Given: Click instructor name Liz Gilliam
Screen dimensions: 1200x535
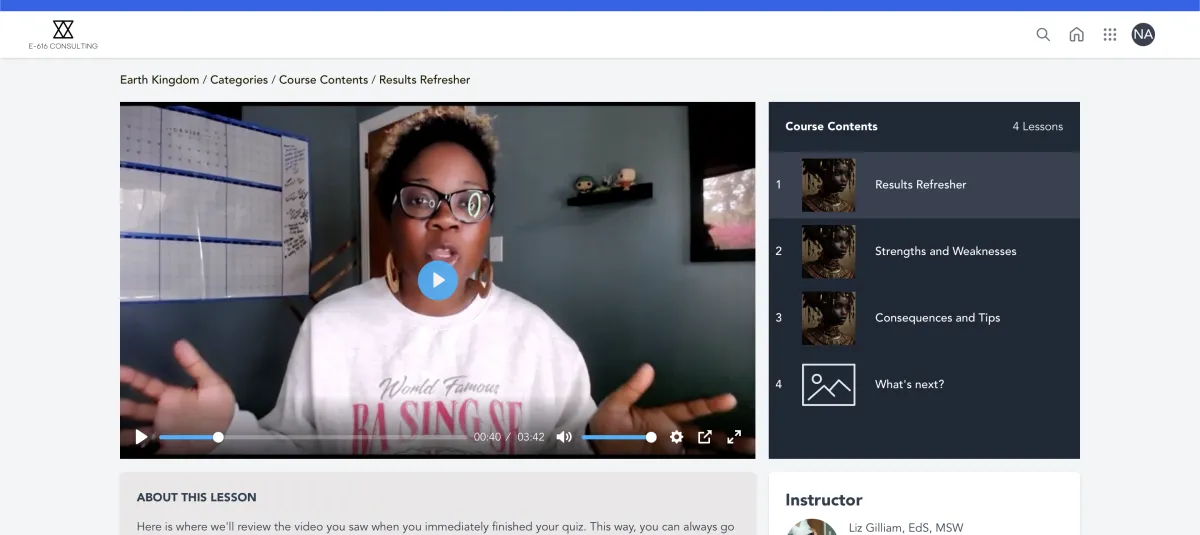Looking at the screenshot, I should pos(906,528).
